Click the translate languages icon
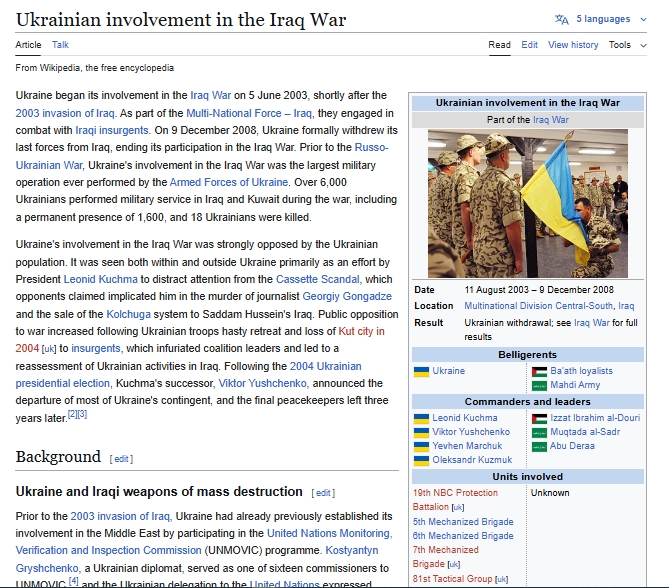This screenshot has height=588, width=669. coord(561,19)
